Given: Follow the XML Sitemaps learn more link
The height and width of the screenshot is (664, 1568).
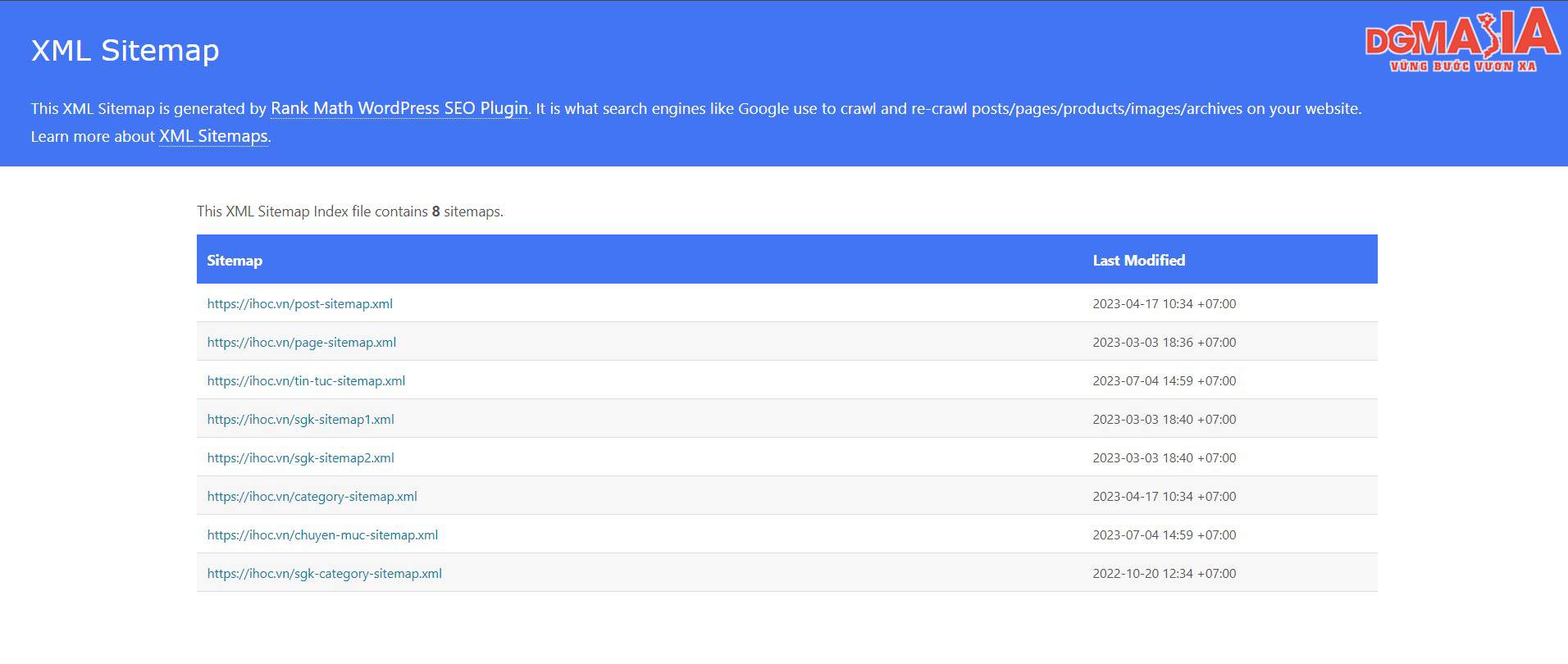Looking at the screenshot, I should (213, 136).
